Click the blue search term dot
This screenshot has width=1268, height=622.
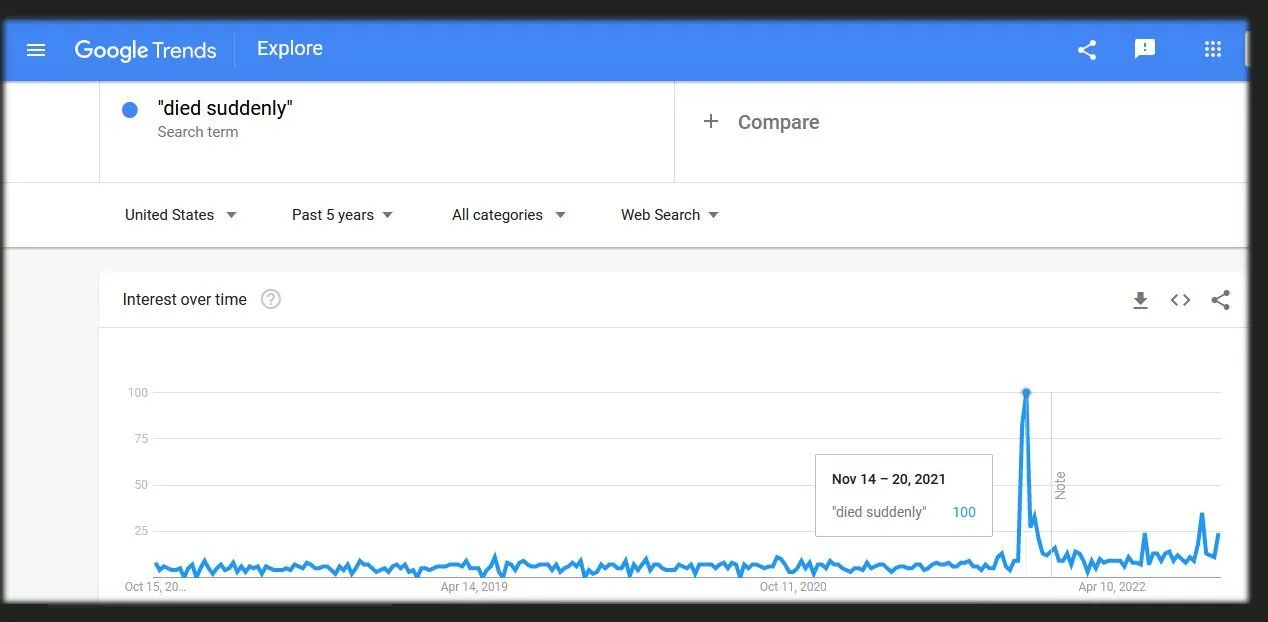pyautogui.click(x=129, y=111)
